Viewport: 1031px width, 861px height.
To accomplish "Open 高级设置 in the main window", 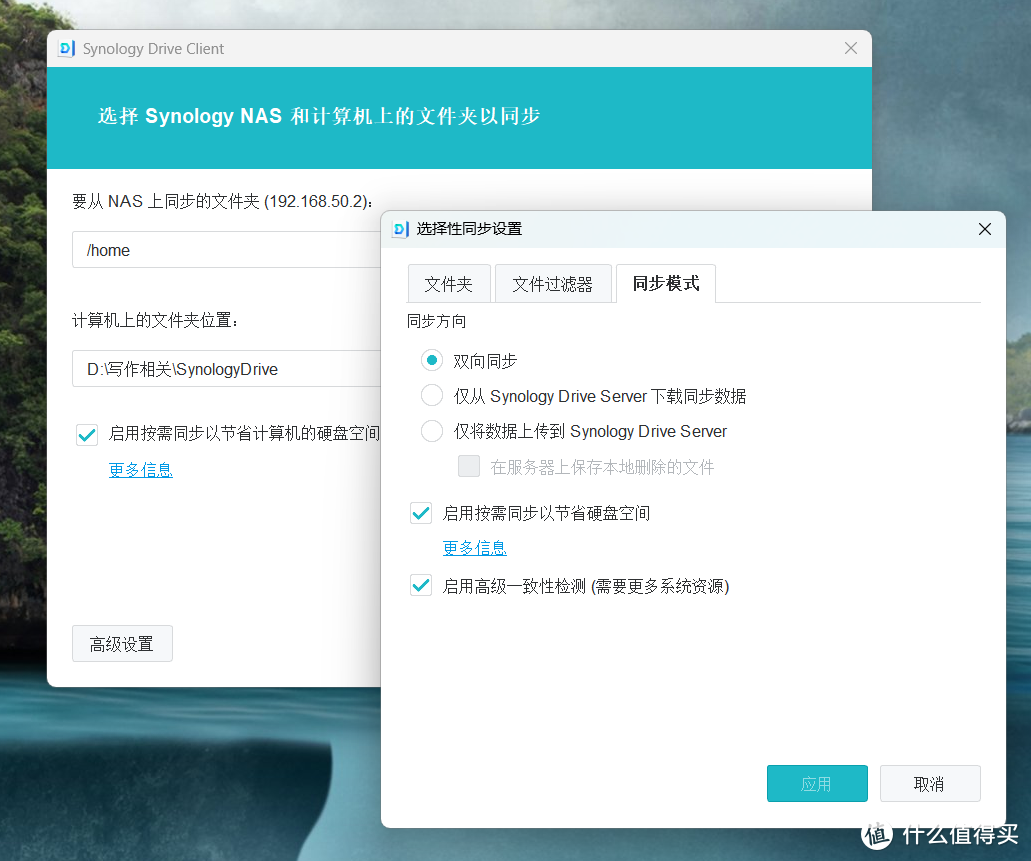I will [122, 643].
